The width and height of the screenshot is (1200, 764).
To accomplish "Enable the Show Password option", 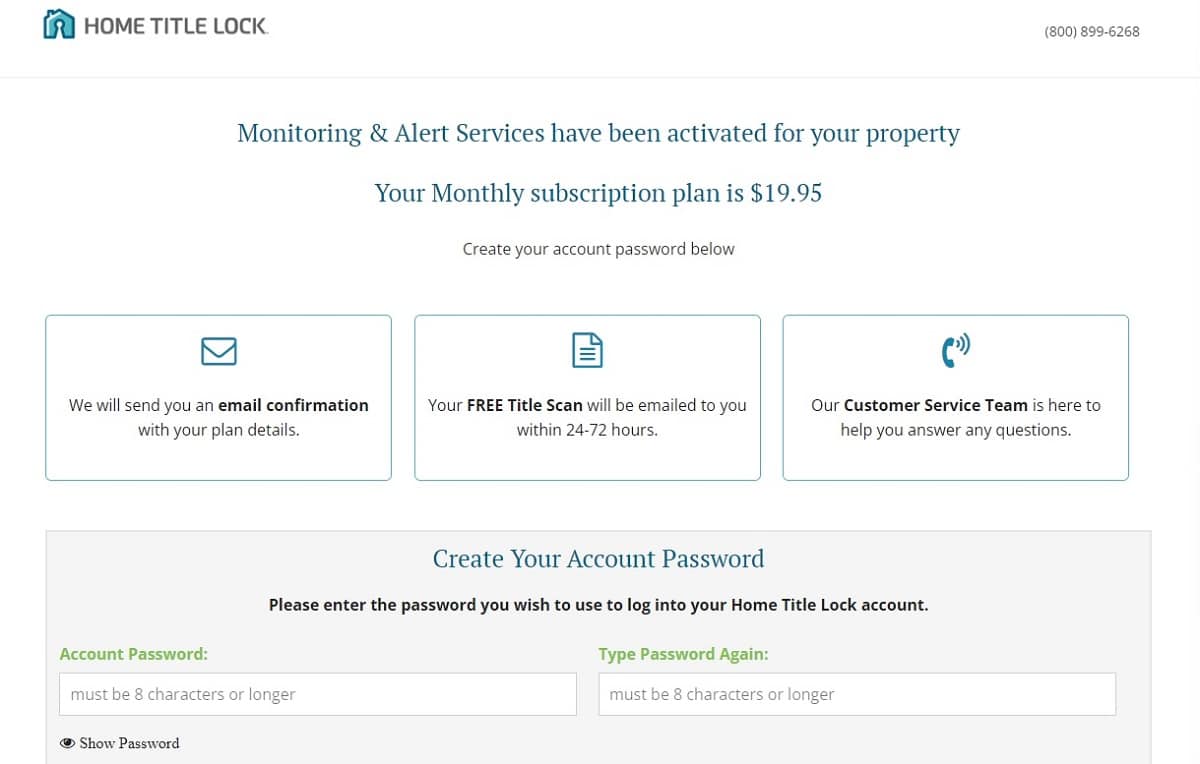I will tap(119, 743).
